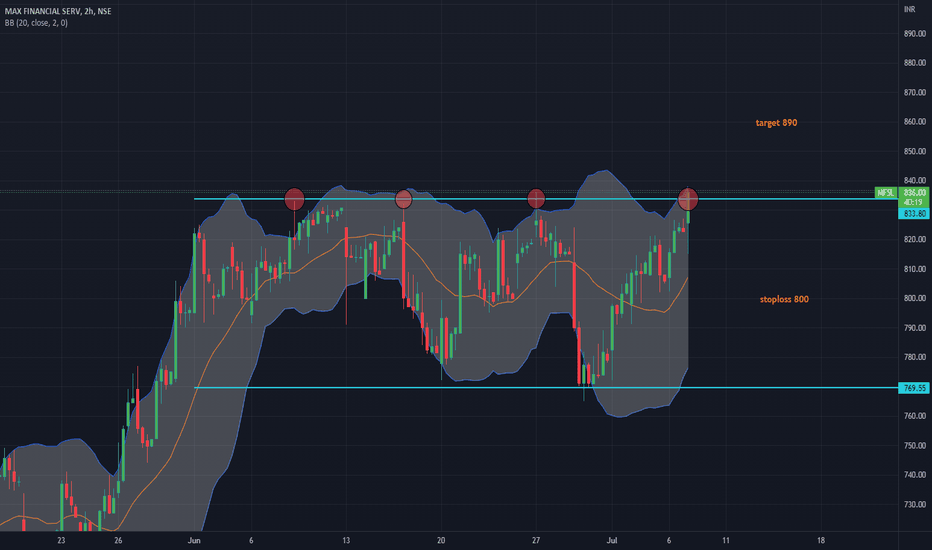
Task: Click the 750.00 price axis label
Action: coord(915,445)
